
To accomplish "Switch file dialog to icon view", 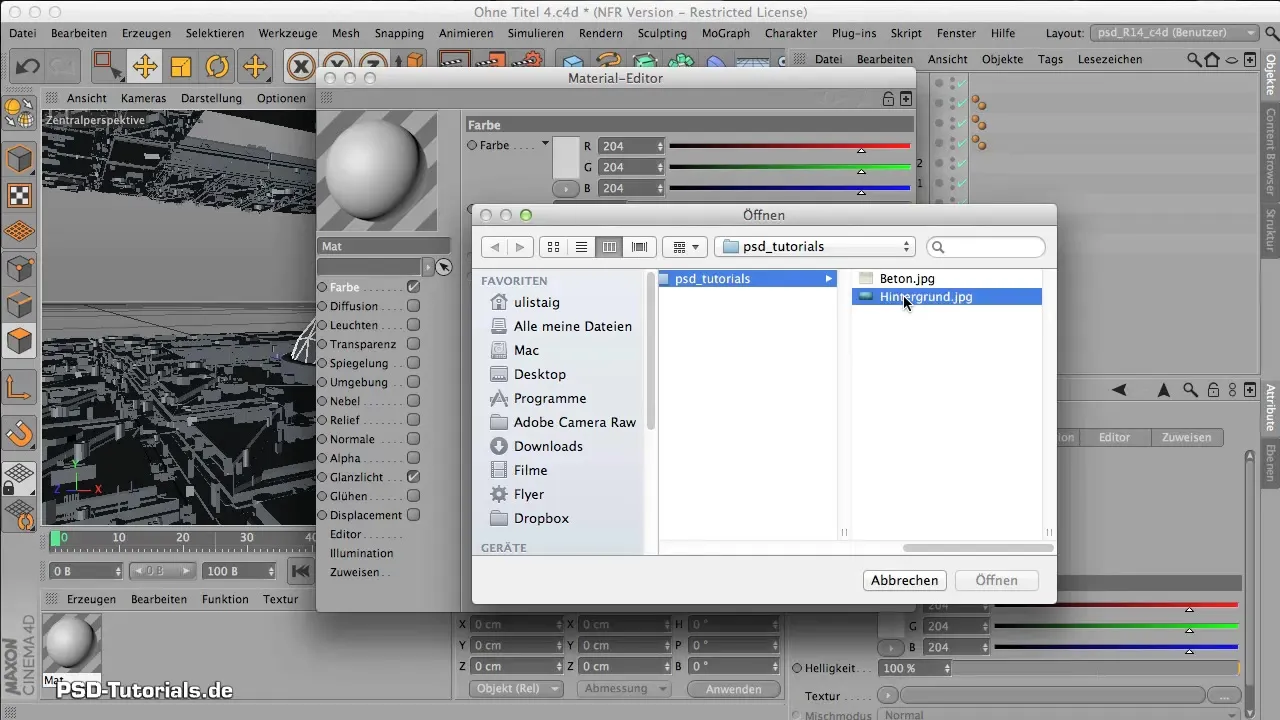I will [553, 247].
